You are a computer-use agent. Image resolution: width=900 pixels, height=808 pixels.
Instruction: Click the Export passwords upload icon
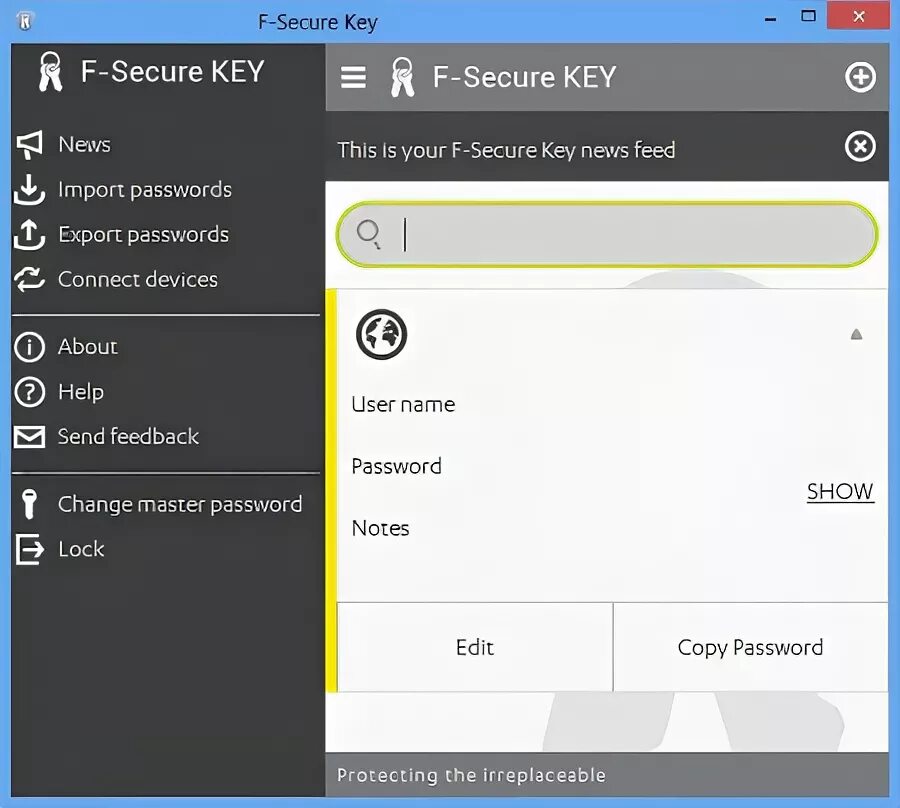(30, 235)
